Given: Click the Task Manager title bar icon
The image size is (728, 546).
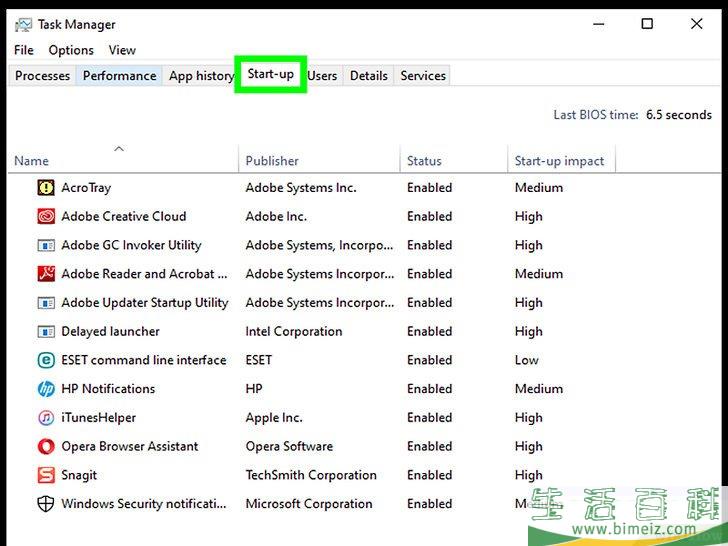Looking at the screenshot, I should 23,25.
